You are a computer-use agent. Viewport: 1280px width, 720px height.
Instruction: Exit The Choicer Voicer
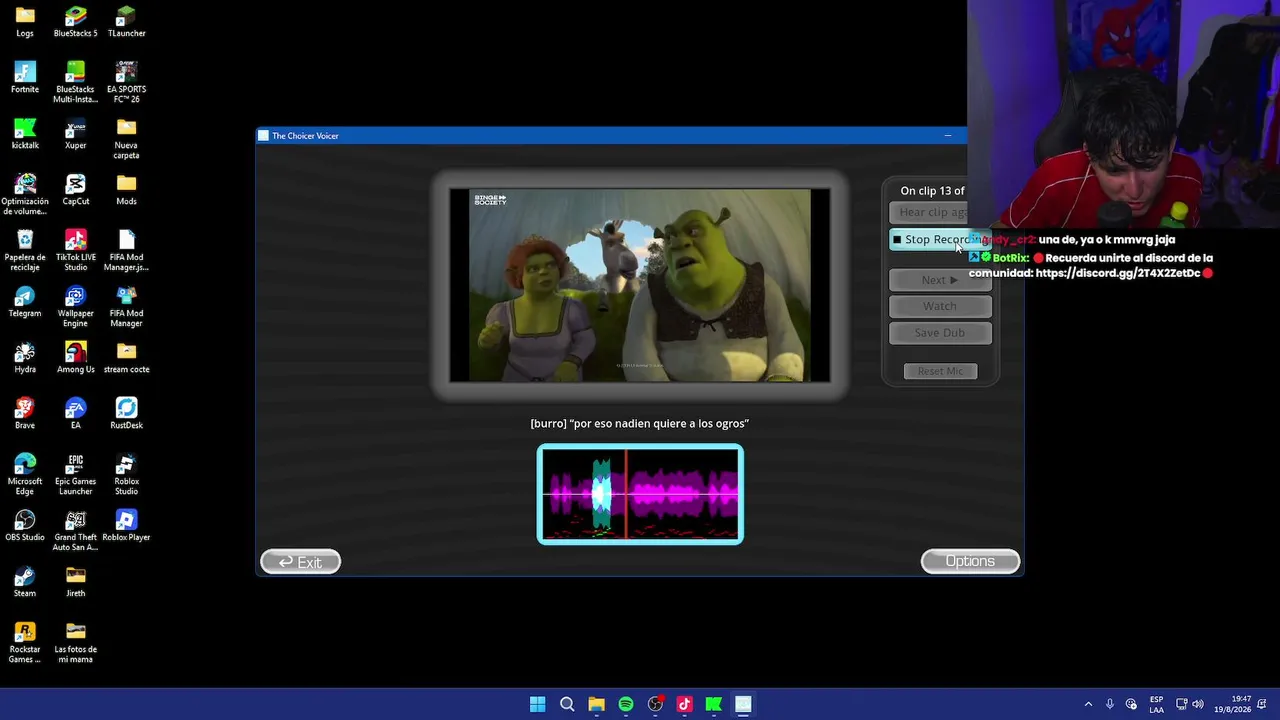300,562
